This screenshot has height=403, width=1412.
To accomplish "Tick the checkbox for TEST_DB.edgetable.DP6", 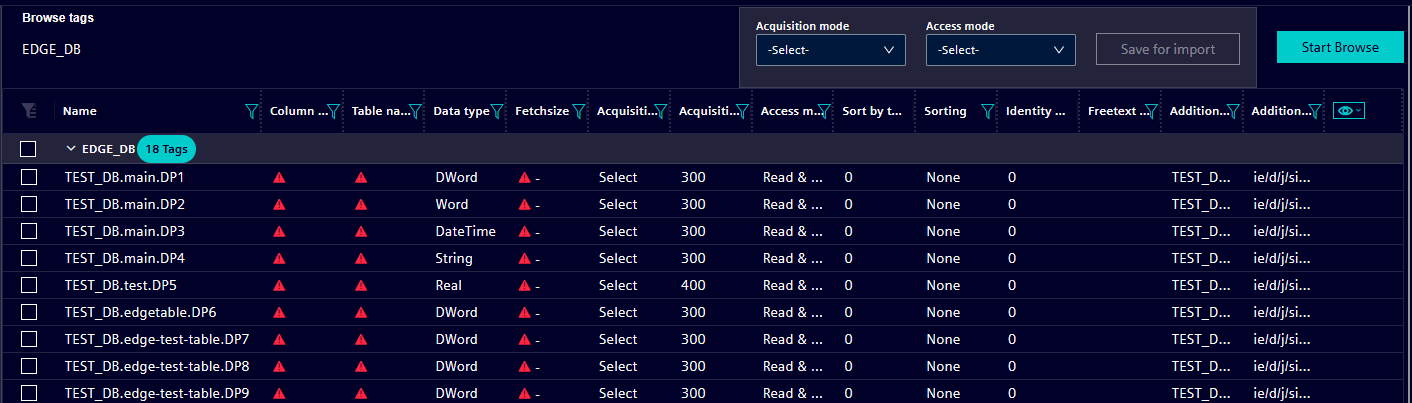I will coord(29,313).
